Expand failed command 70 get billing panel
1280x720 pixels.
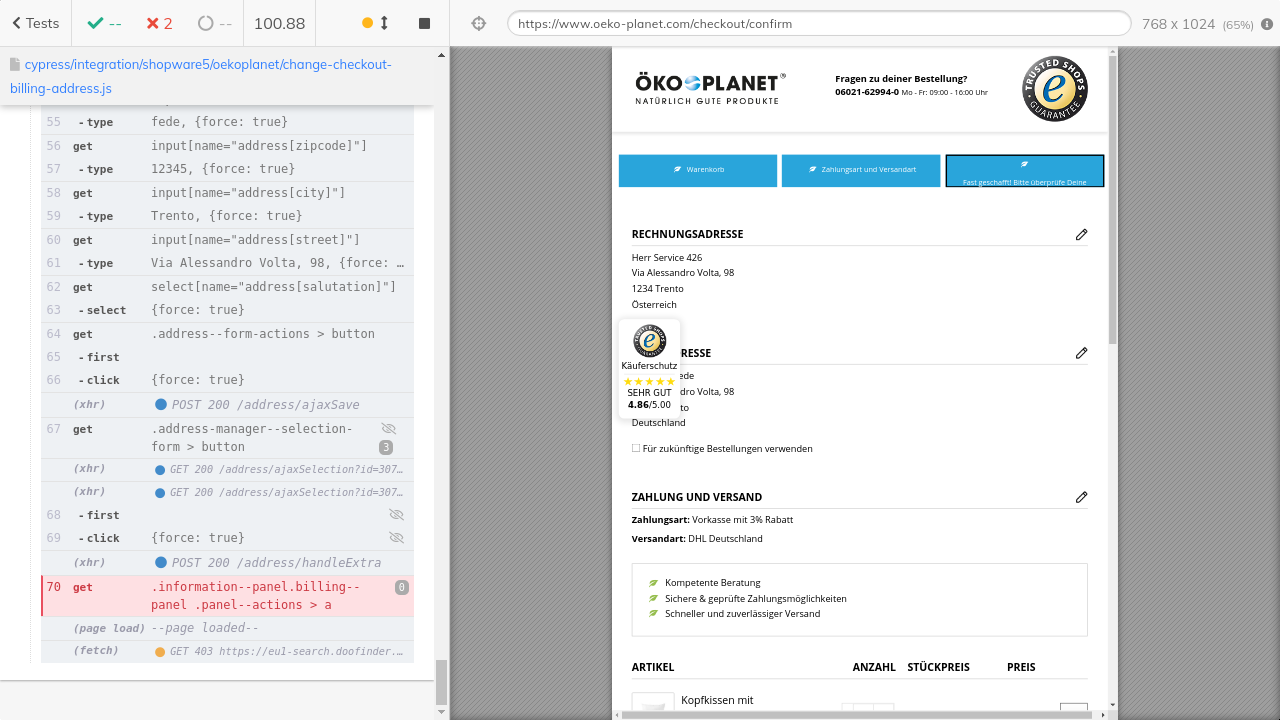click(x=255, y=596)
